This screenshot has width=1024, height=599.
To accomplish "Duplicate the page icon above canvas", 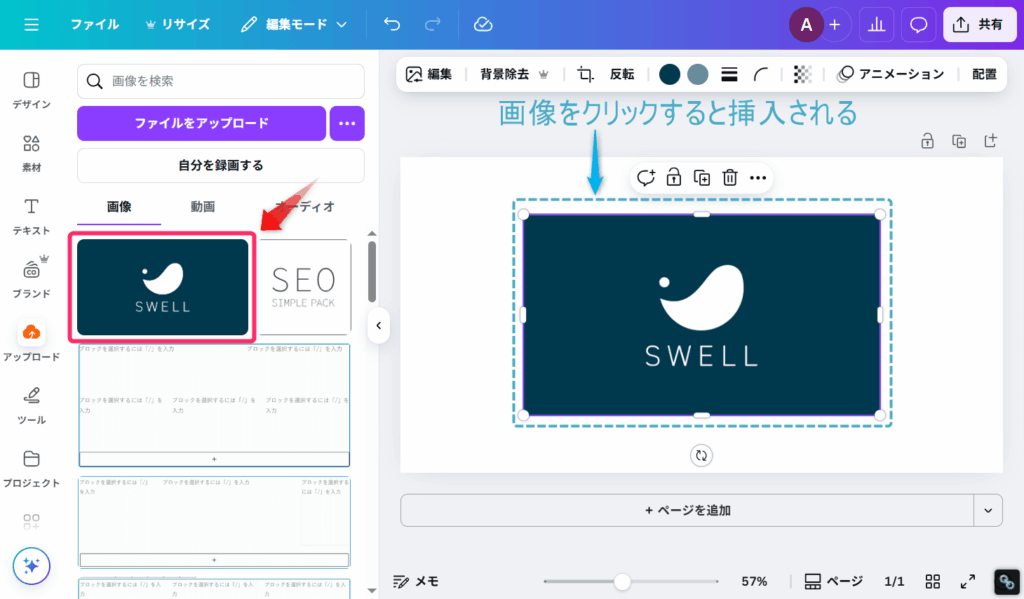I will point(959,141).
